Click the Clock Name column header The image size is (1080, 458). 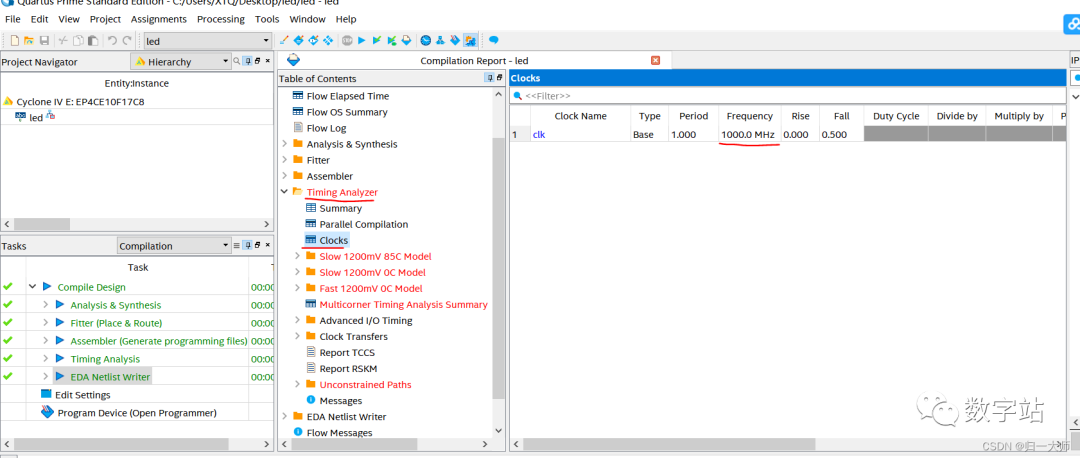tap(580, 116)
